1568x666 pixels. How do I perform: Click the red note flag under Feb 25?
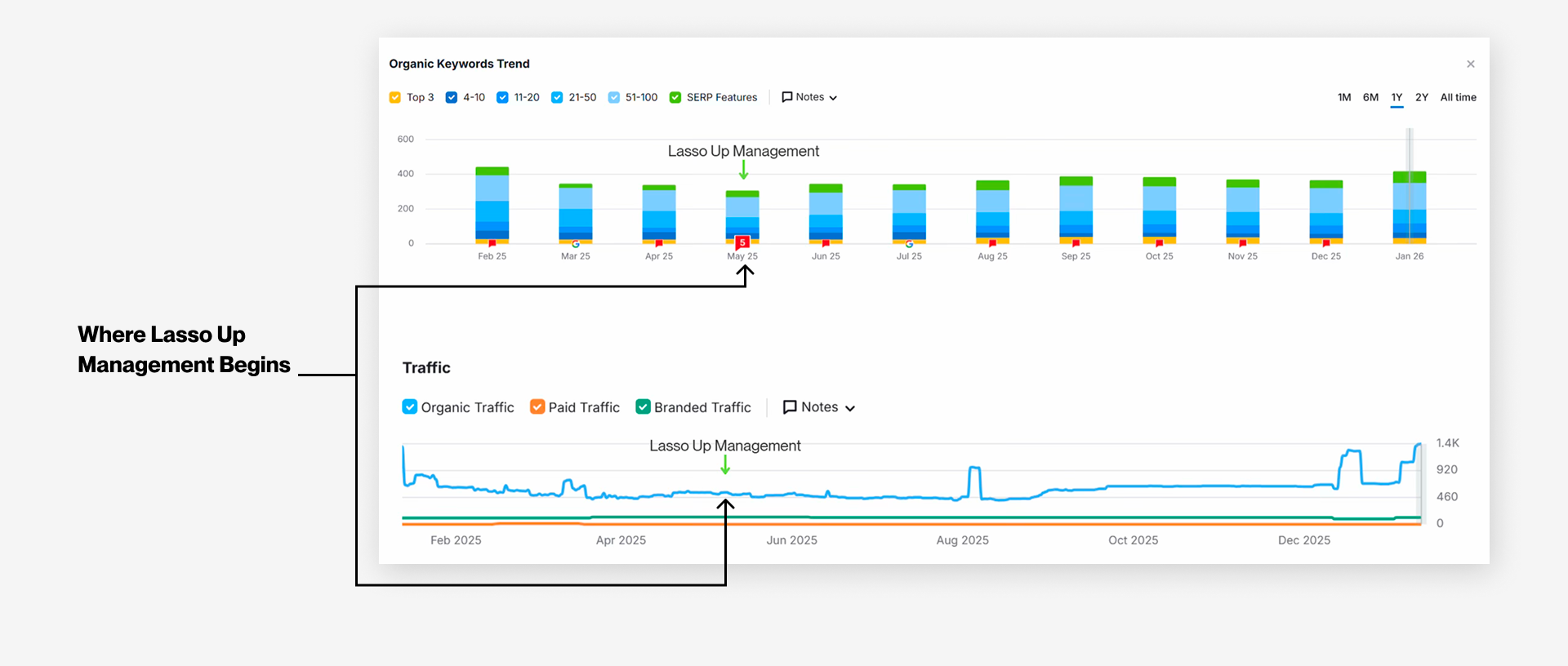coord(492,244)
